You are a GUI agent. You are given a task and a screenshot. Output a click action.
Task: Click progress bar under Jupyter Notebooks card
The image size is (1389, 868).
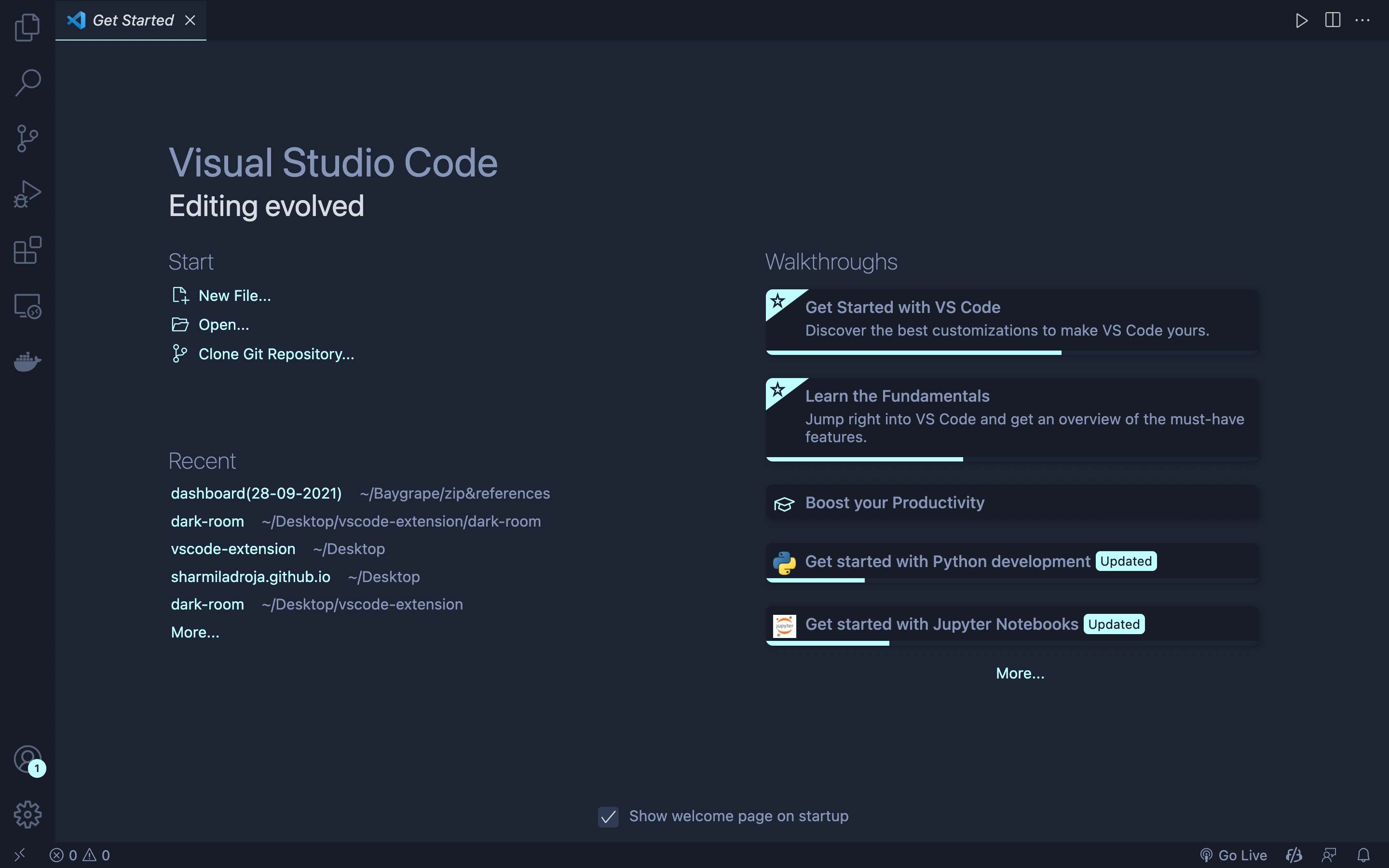pyautogui.click(x=1012, y=644)
